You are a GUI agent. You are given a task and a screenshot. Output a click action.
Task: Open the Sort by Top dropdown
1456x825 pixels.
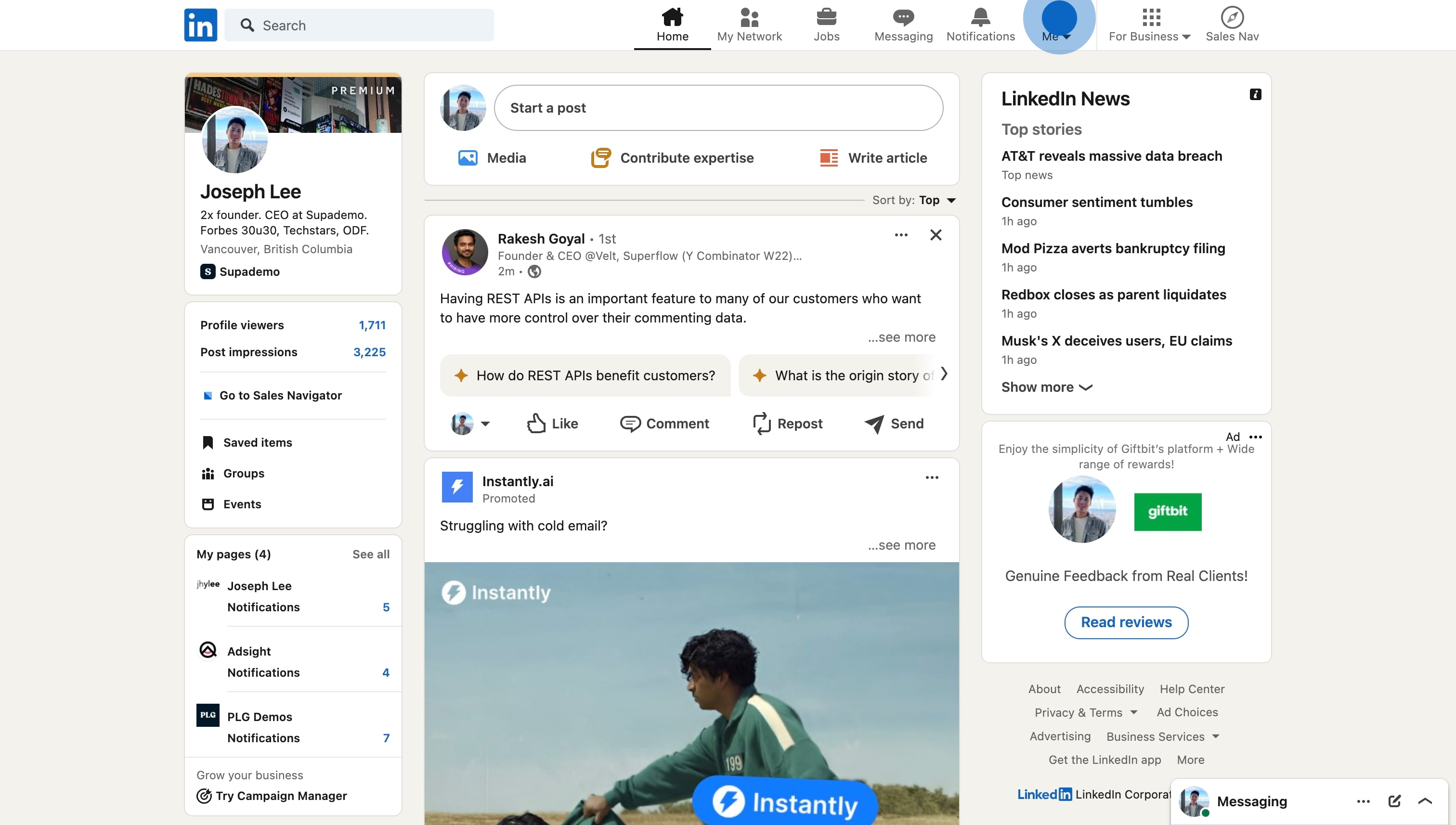pyautogui.click(x=915, y=200)
